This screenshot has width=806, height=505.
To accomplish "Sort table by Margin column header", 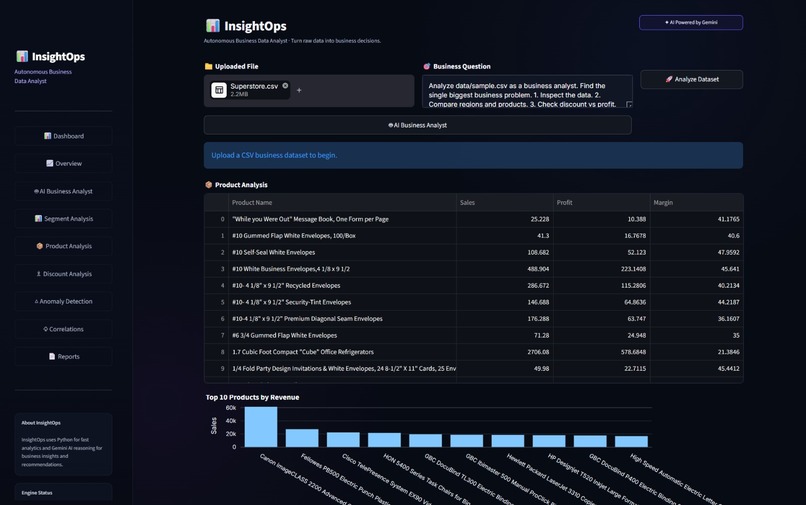I will [x=697, y=203].
